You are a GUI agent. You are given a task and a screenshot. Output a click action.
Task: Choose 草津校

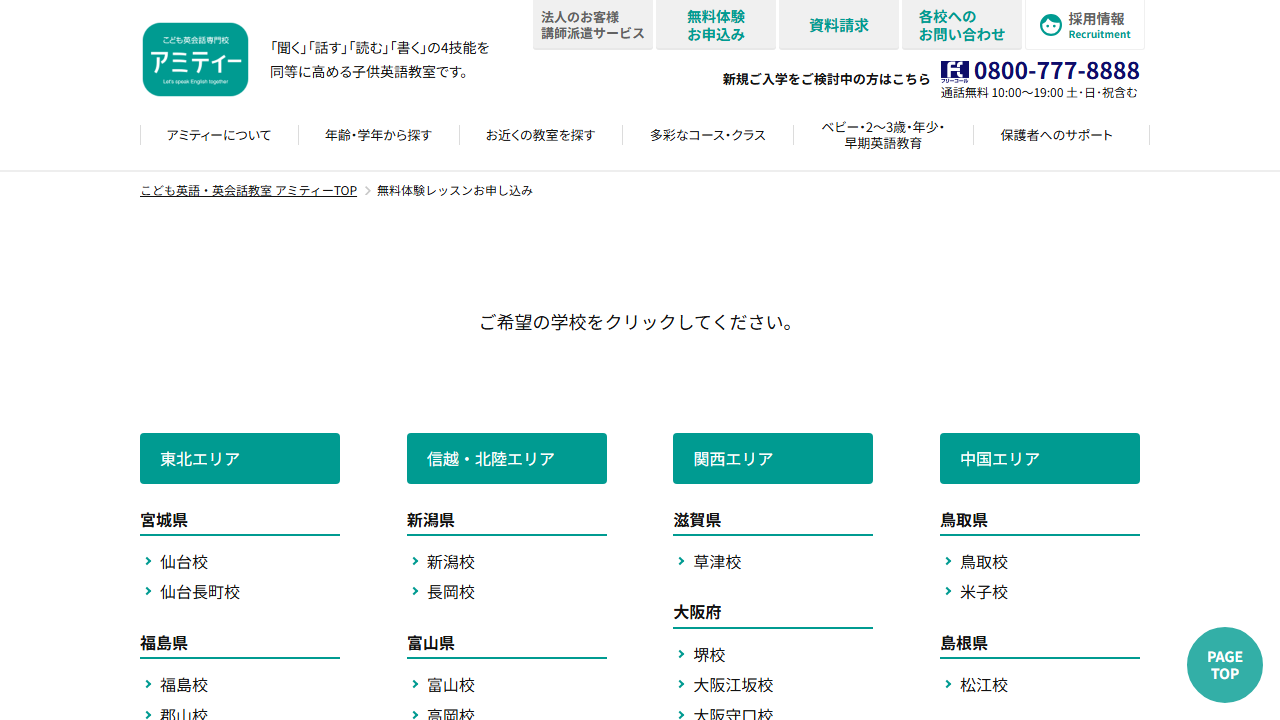718,562
